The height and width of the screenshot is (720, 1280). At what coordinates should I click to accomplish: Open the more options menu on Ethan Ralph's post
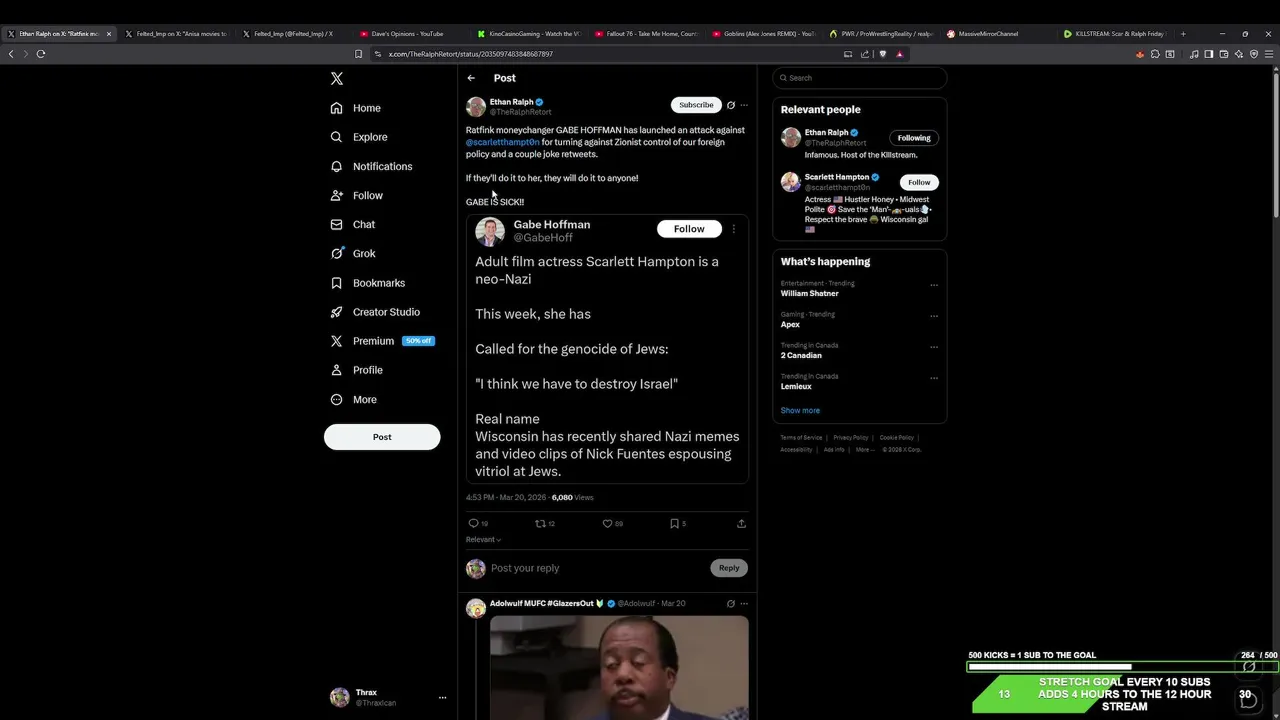744,105
